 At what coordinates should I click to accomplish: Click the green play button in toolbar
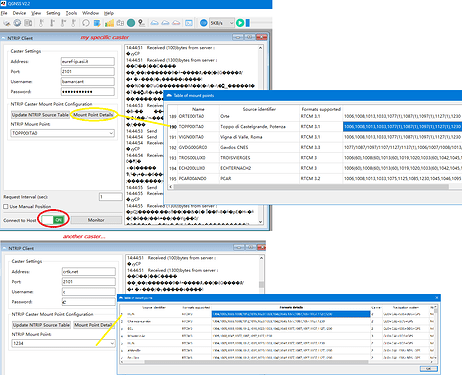click(240, 23)
